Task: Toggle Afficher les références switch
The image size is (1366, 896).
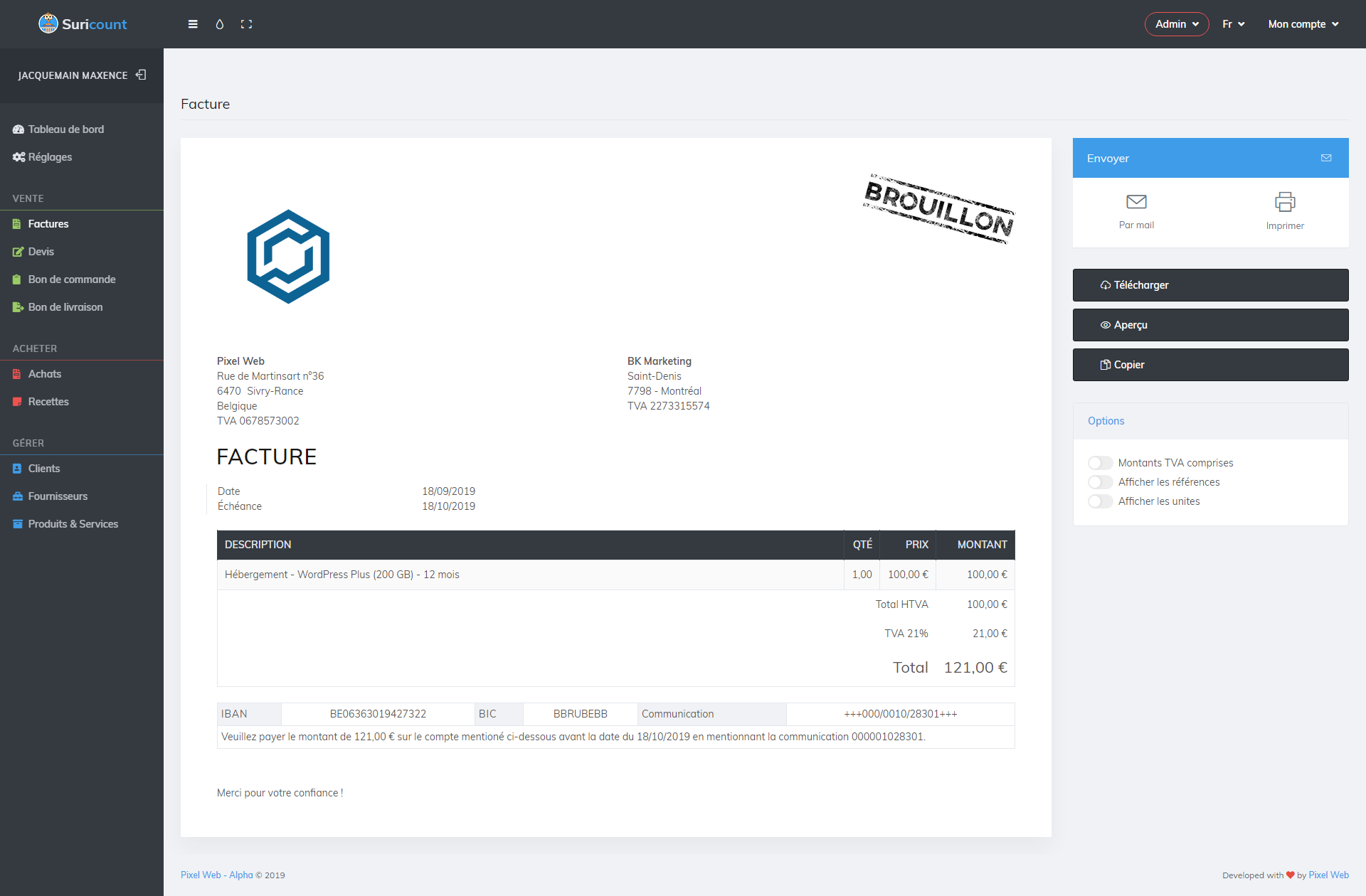Action: pyautogui.click(x=1100, y=482)
